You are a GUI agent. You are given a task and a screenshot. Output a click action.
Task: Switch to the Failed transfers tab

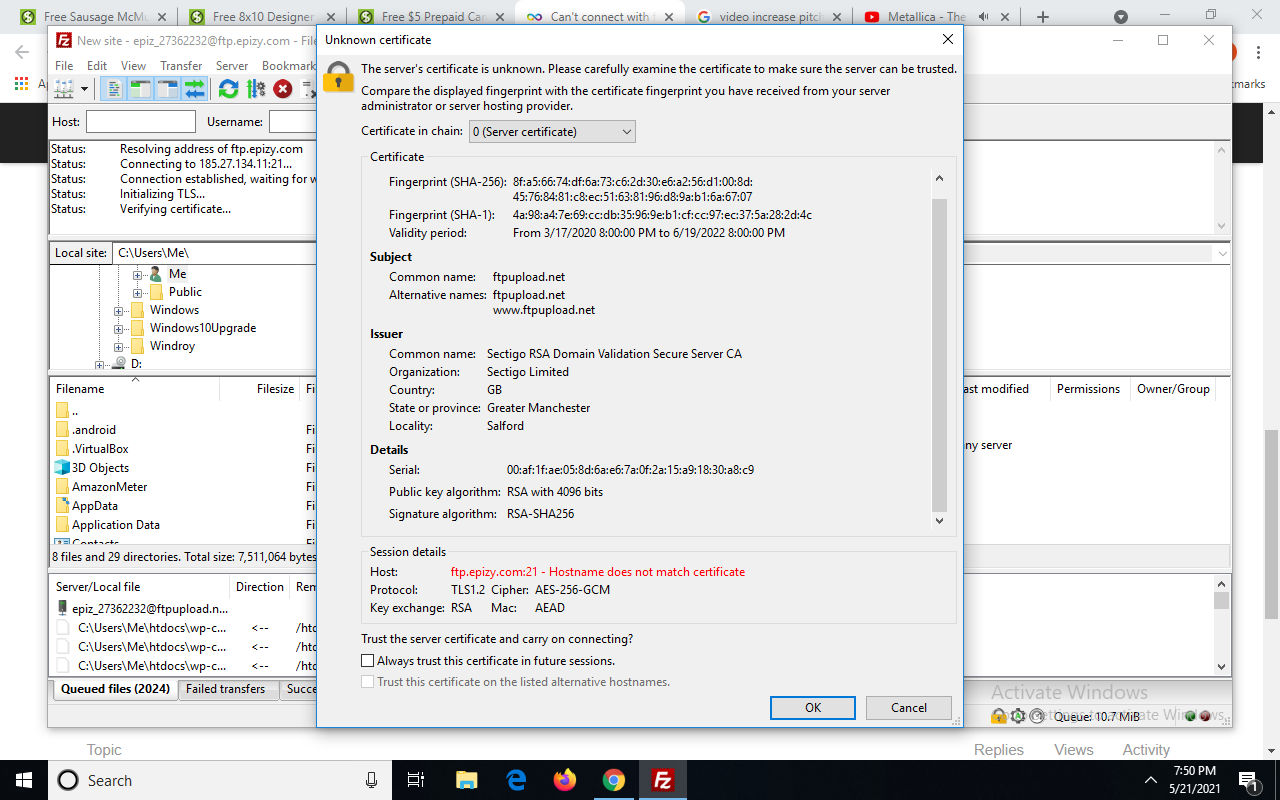226,689
